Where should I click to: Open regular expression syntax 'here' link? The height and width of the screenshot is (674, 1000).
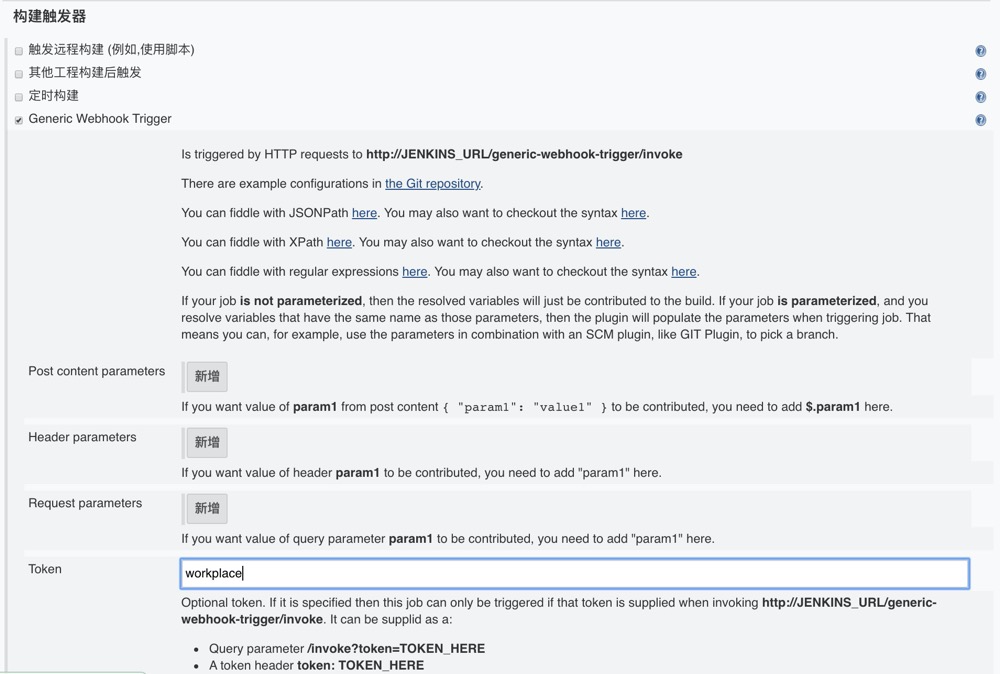click(683, 271)
